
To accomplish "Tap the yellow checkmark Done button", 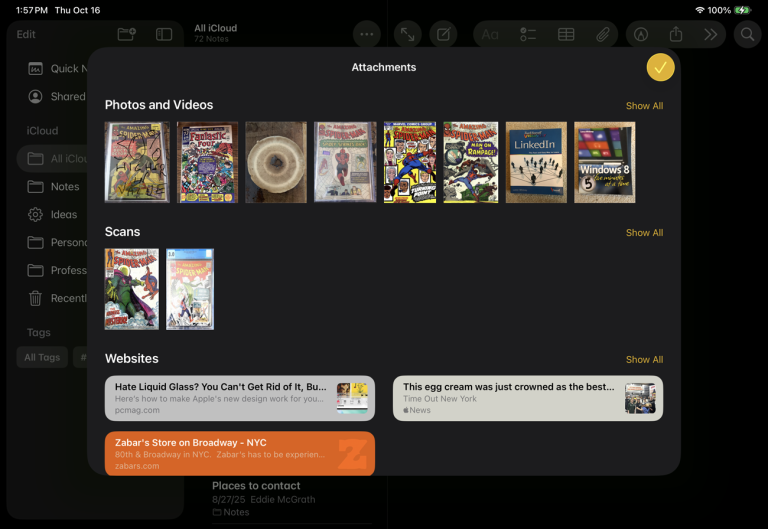I will pos(660,67).
